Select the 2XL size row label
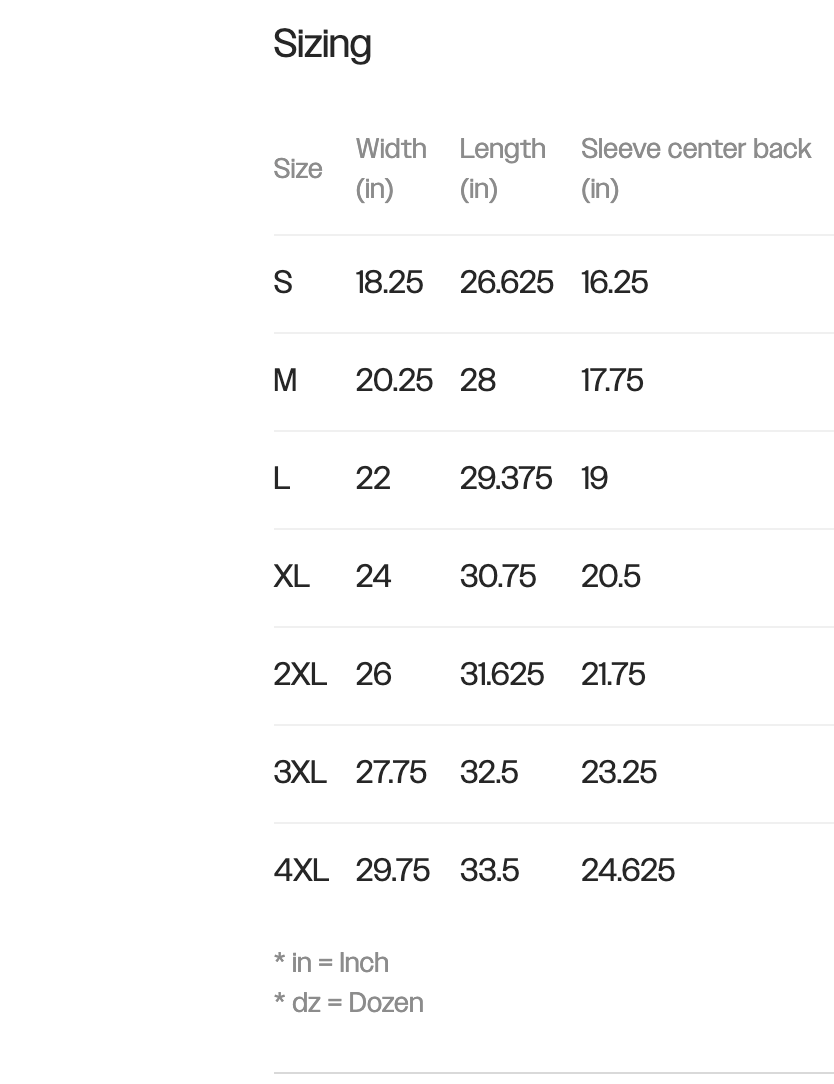 (300, 675)
